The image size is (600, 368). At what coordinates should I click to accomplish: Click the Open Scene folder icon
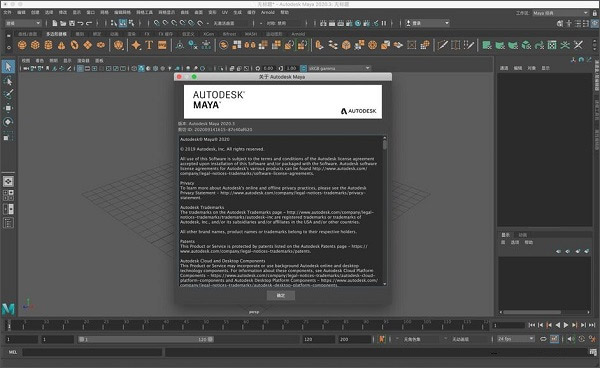click(x=63, y=23)
